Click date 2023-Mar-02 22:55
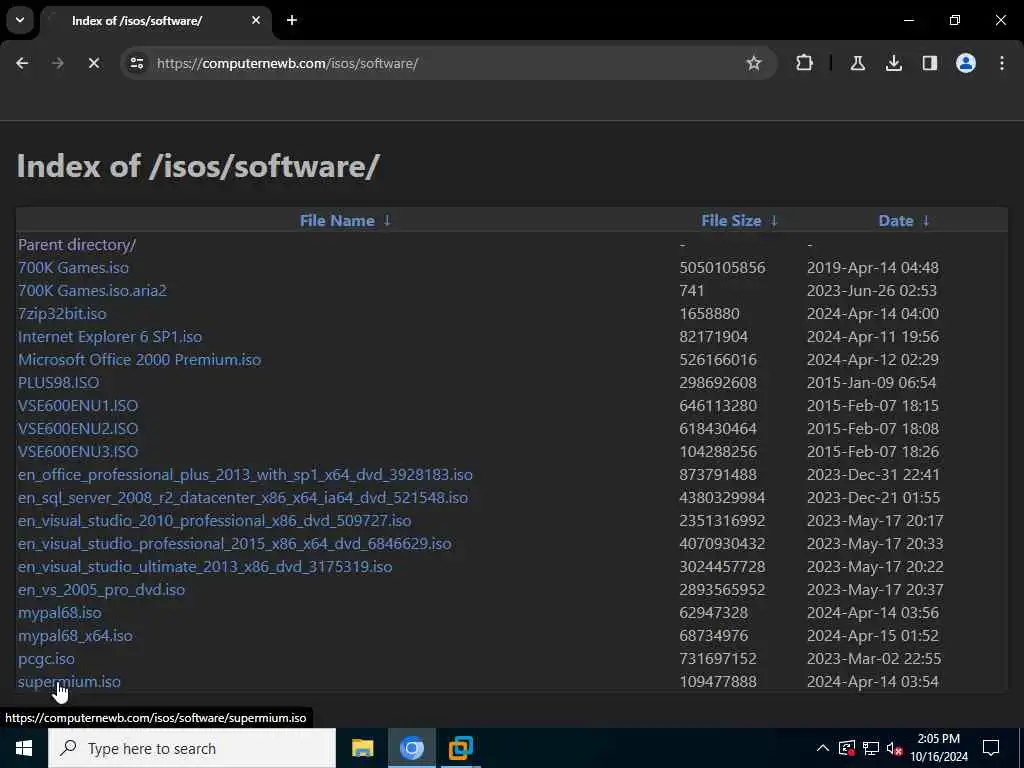The image size is (1024, 768). (874, 658)
